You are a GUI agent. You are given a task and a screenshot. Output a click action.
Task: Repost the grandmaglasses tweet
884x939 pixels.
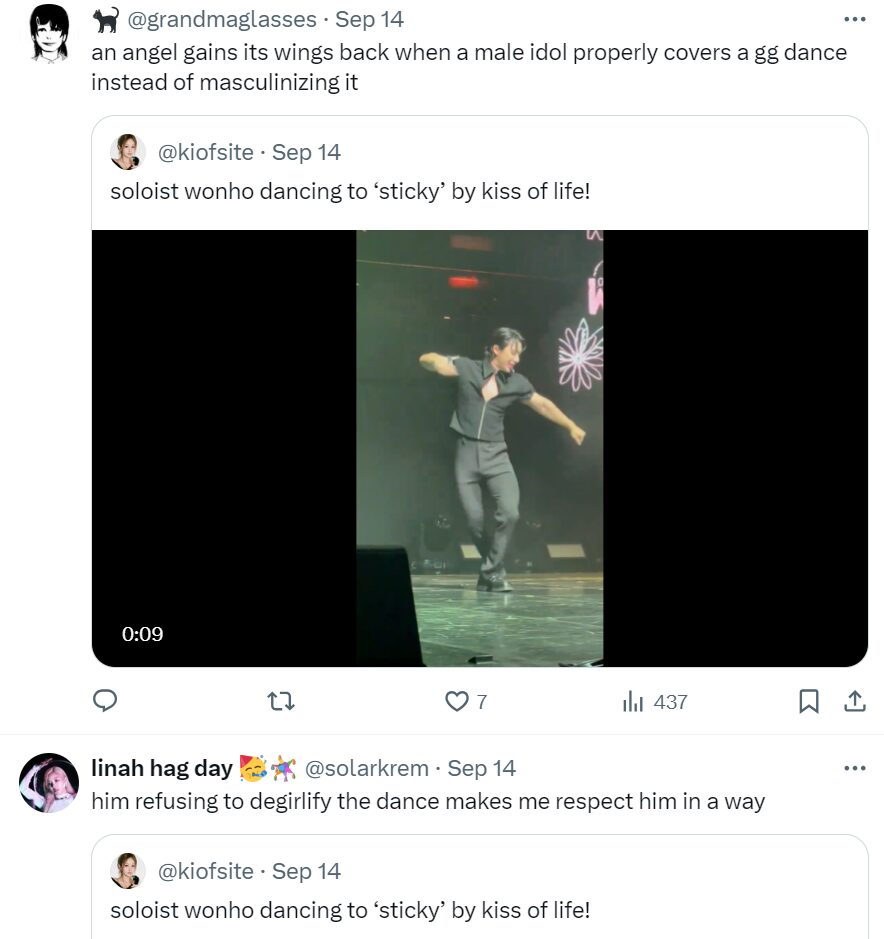click(x=282, y=701)
